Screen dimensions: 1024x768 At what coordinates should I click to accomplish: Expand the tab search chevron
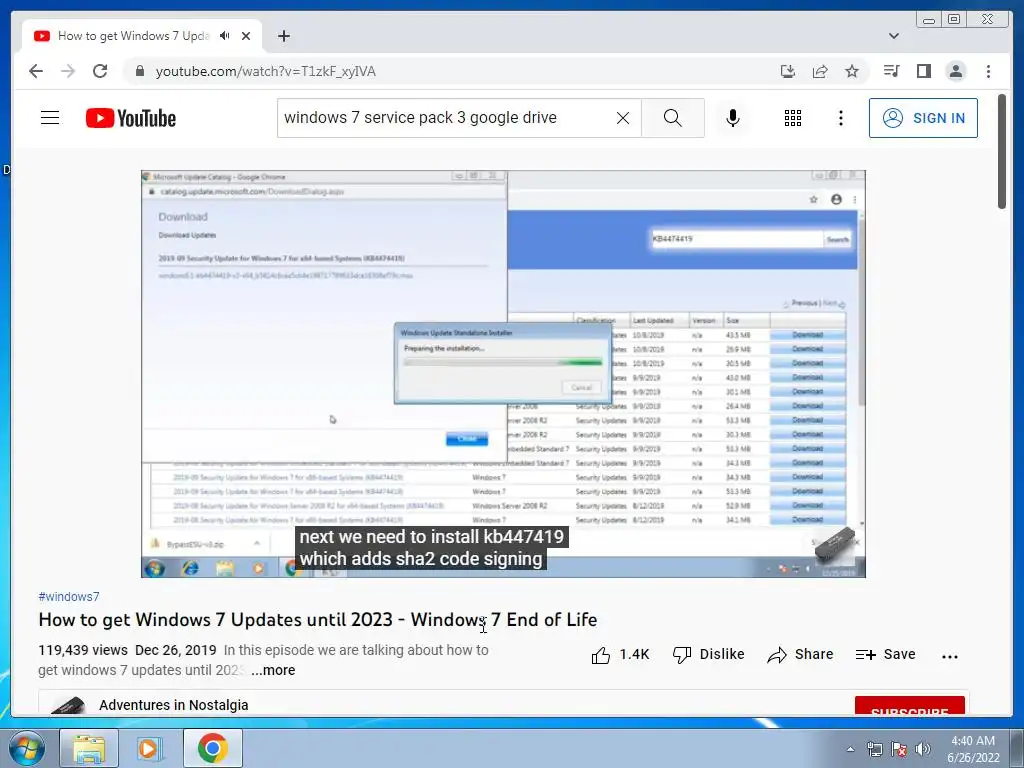point(893,36)
